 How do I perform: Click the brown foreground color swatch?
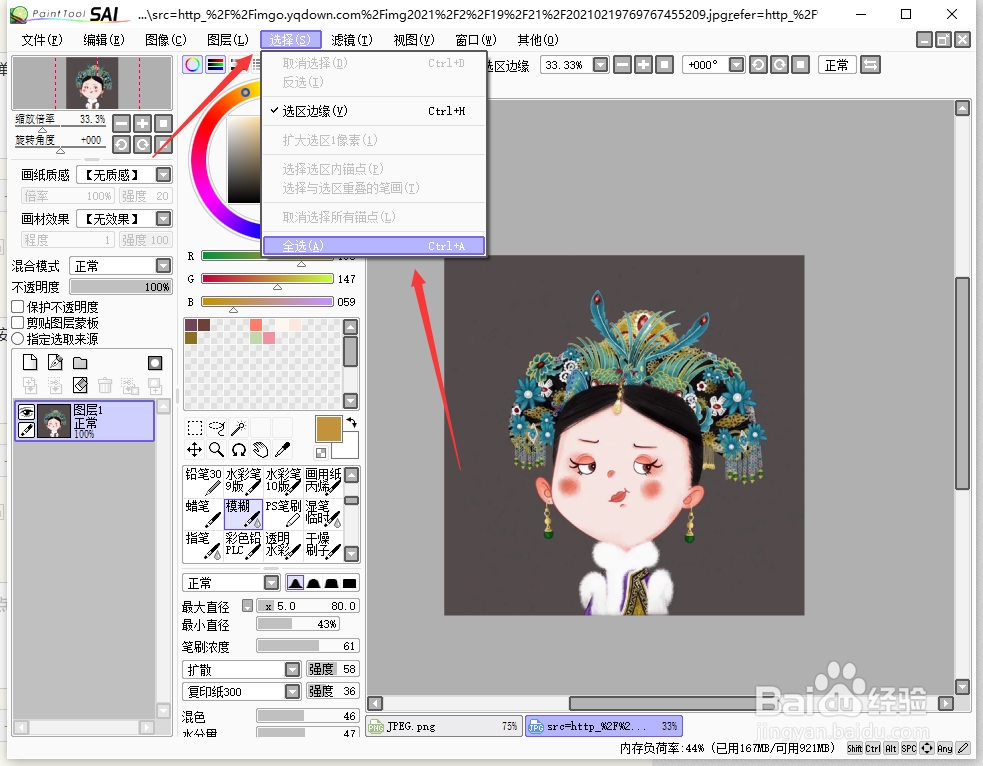[x=328, y=429]
